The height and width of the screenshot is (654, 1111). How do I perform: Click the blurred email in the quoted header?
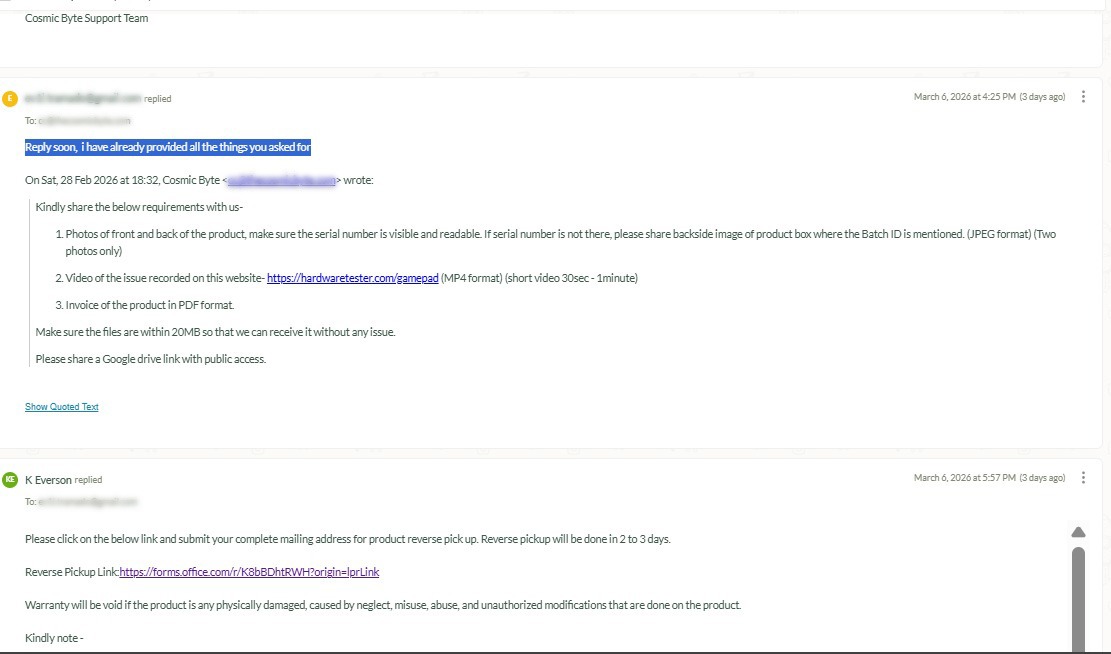[x=281, y=181]
